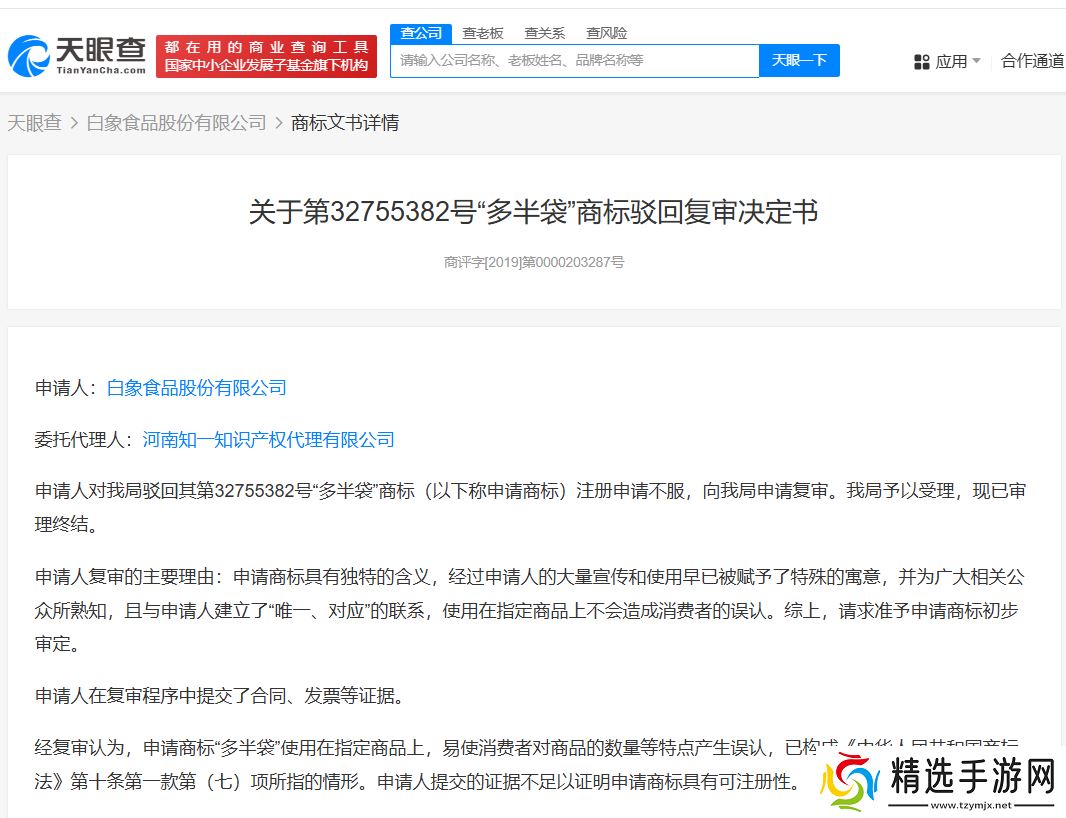Expand the 应用 dropdown arrow

pyautogui.click(x=976, y=62)
